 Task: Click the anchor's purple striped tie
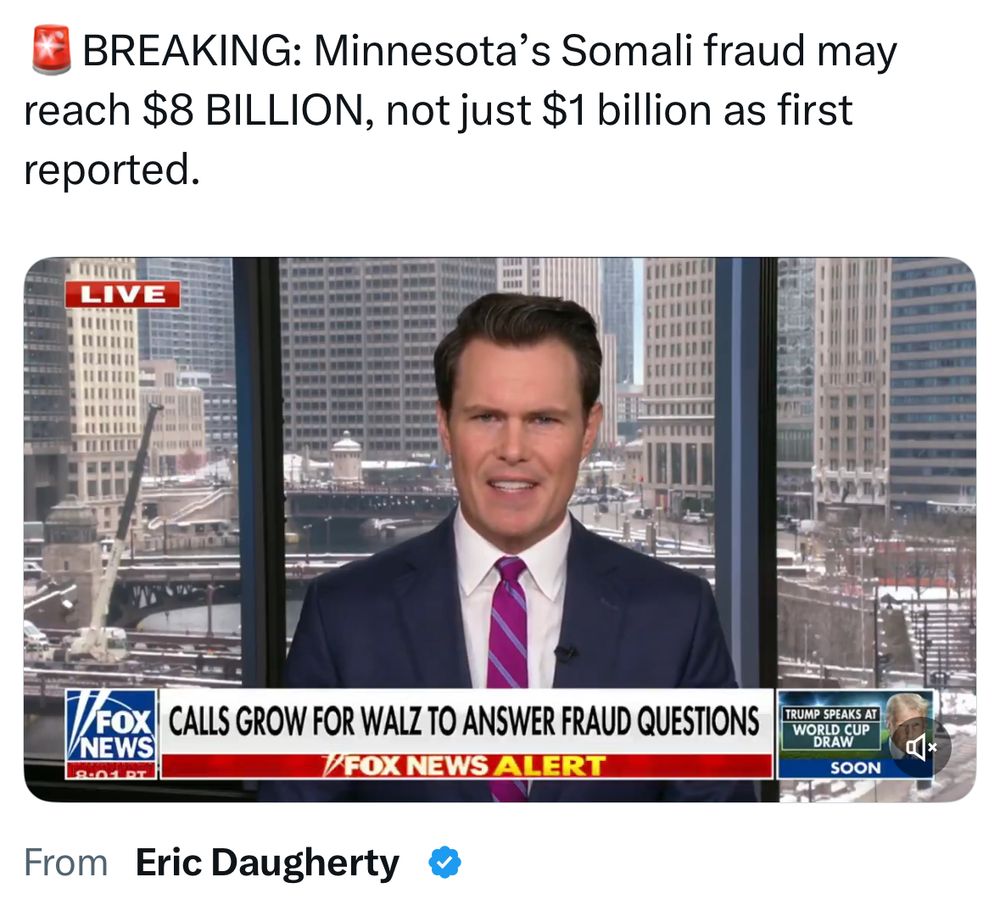pos(509,644)
